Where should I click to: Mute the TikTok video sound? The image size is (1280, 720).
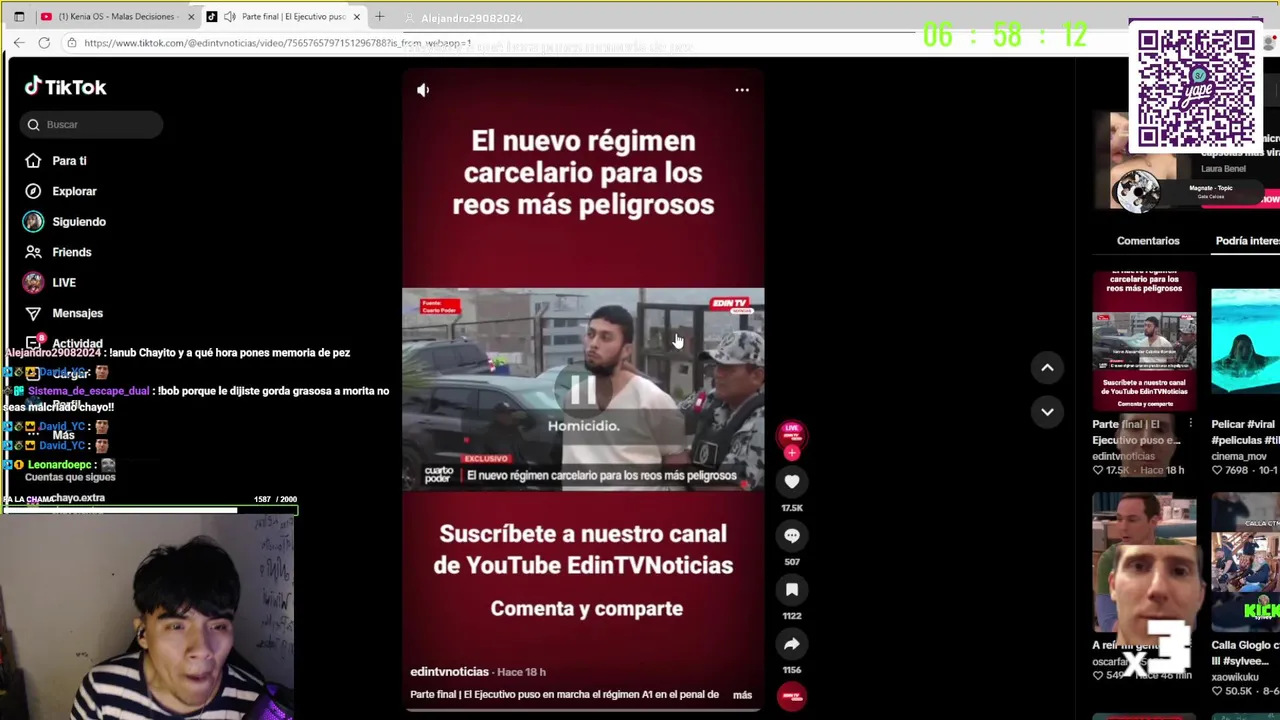(423, 90)
